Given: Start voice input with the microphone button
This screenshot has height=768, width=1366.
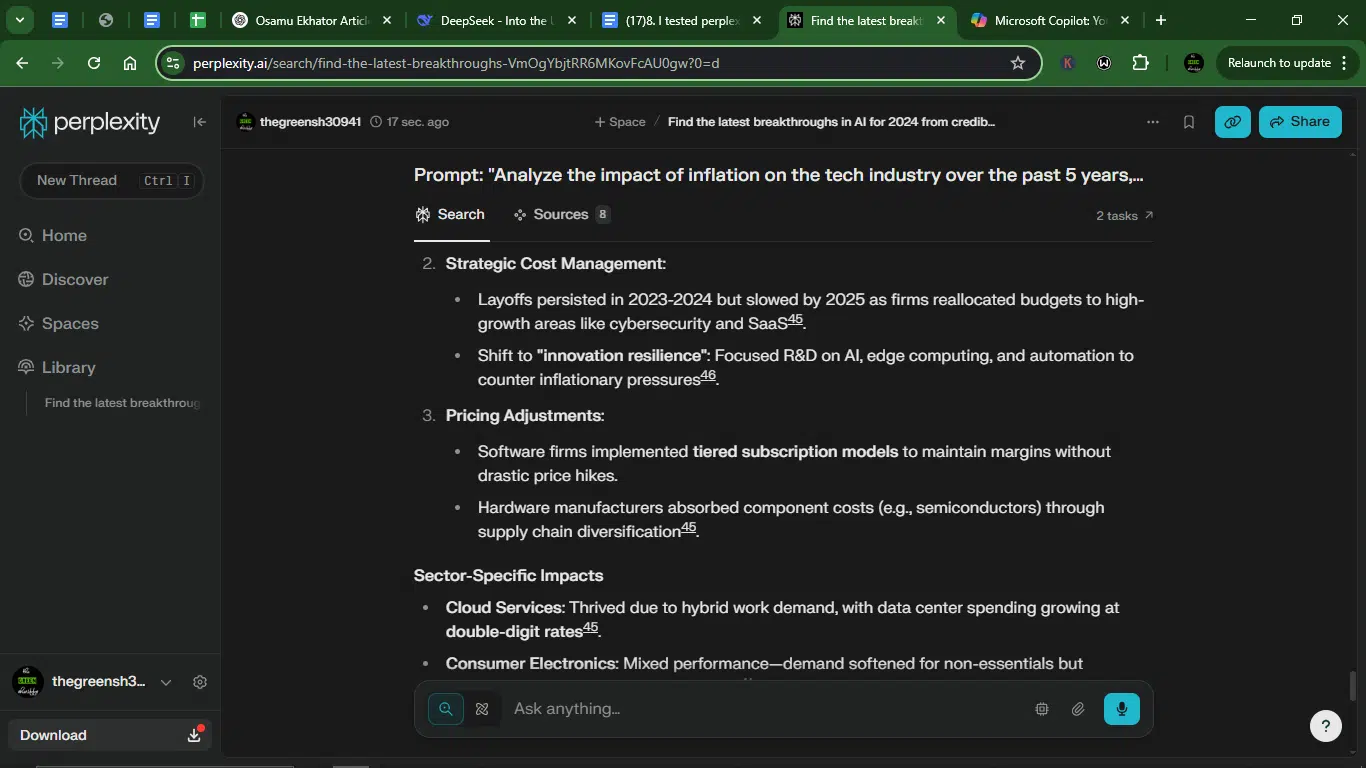Looking at the screenshot, I should point(1122,709).
